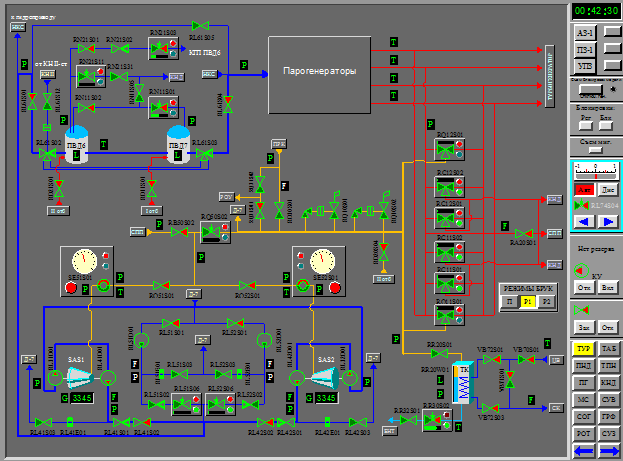Open the СУЗ screen tab
Screen dimensions: 623x461
coord(609,434)
